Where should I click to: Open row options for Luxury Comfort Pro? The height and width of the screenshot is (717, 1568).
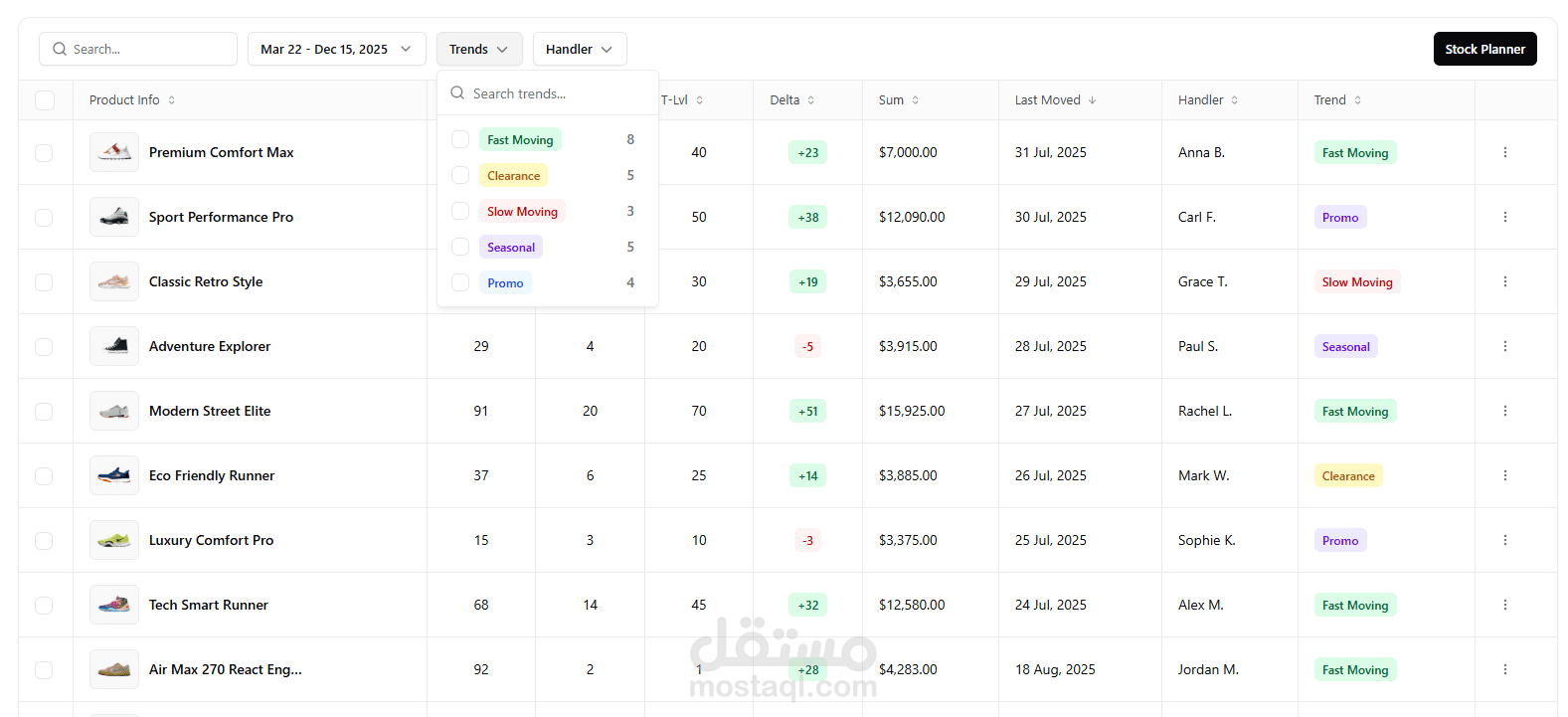pyautogui.click(x=1504, y=540)
